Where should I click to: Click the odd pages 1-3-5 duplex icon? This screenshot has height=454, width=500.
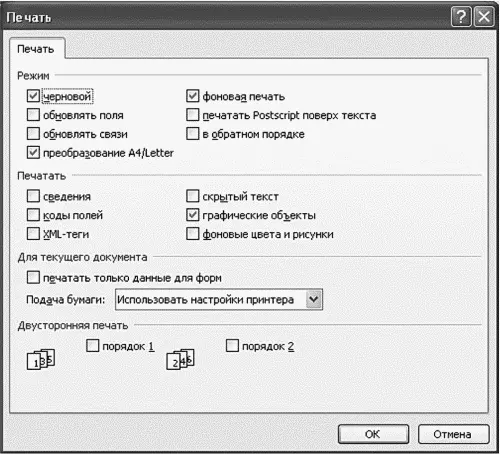(x=41, y=359)
